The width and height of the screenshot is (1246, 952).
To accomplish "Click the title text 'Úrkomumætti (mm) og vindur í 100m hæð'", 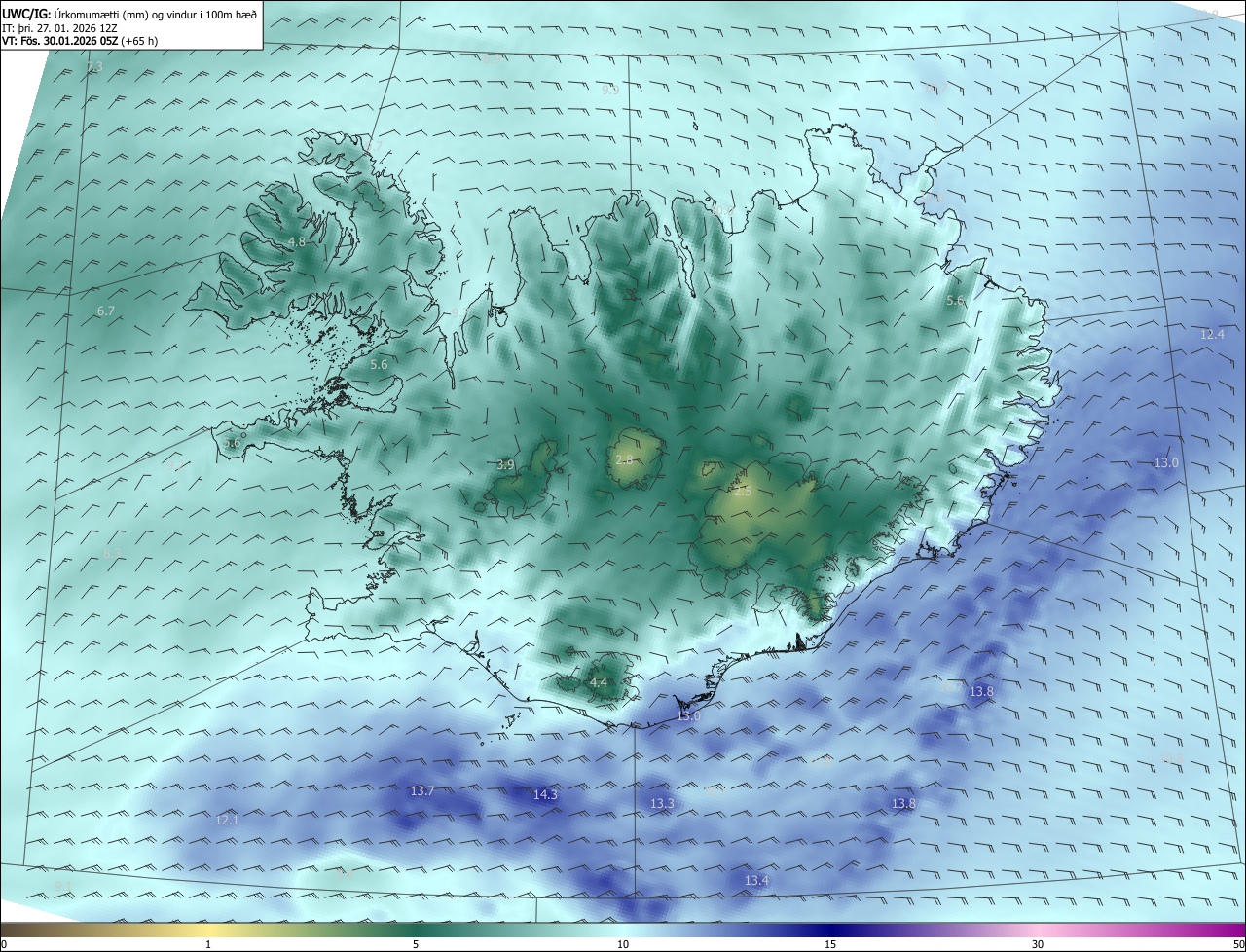I will (x=156, y=14).
